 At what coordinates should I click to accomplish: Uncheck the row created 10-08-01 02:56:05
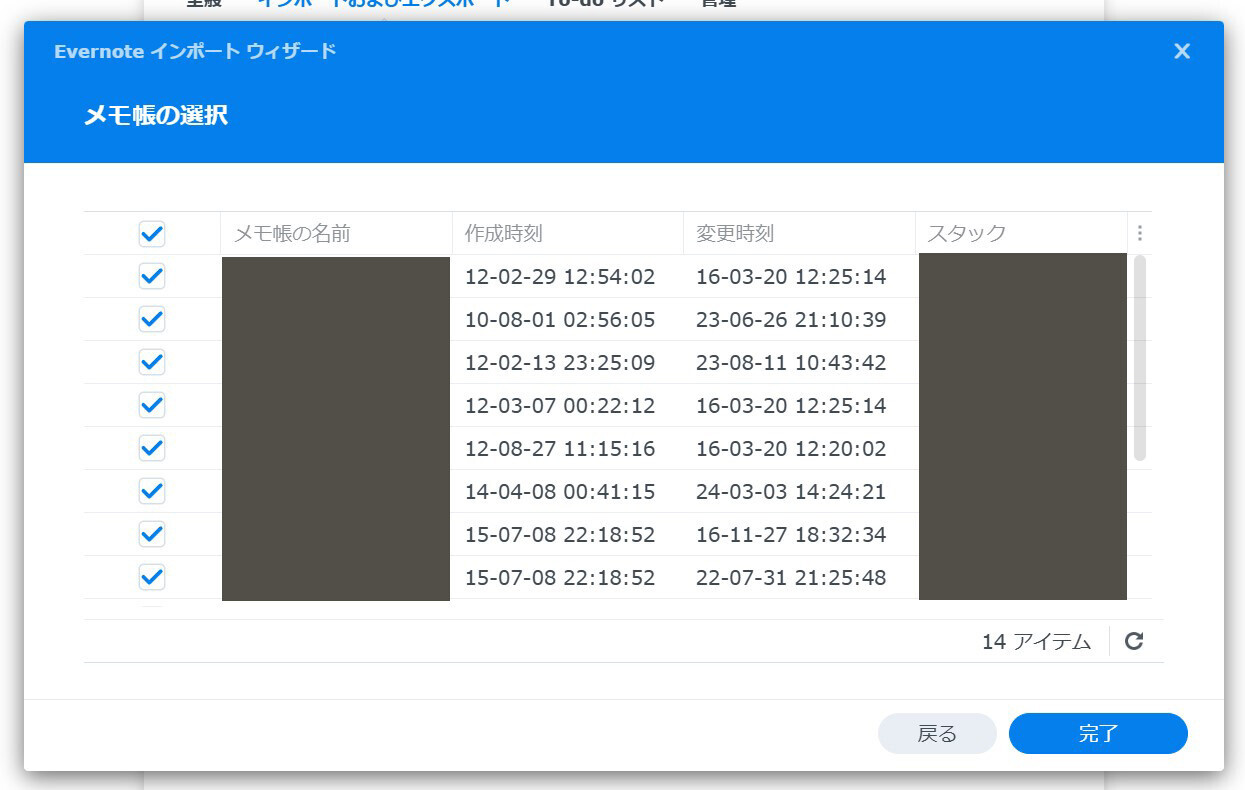pos(152,319)
